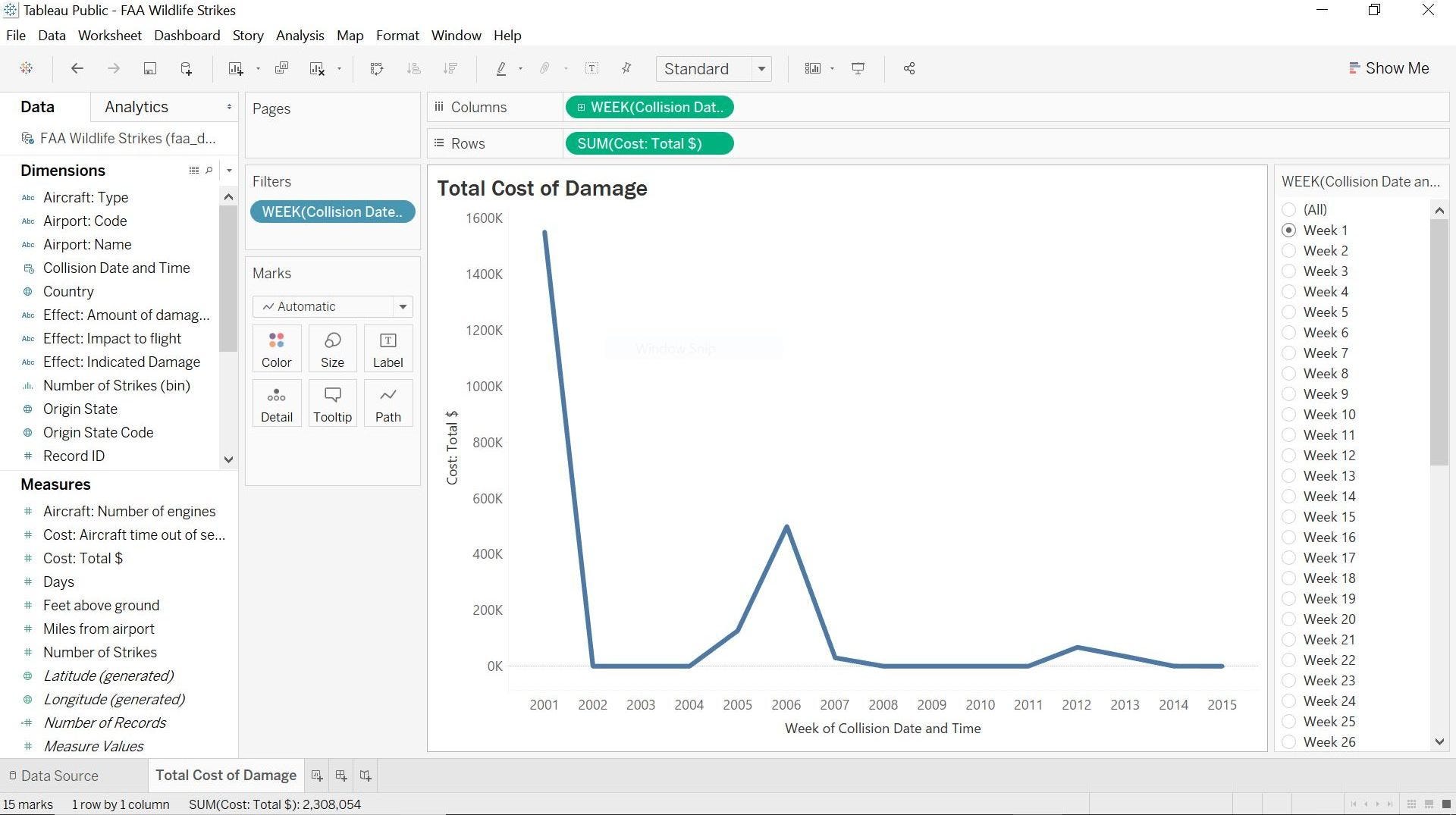This screenshot has height=815, width=1456.
Task: Open the Analysis menu
Action: point(300,35)
